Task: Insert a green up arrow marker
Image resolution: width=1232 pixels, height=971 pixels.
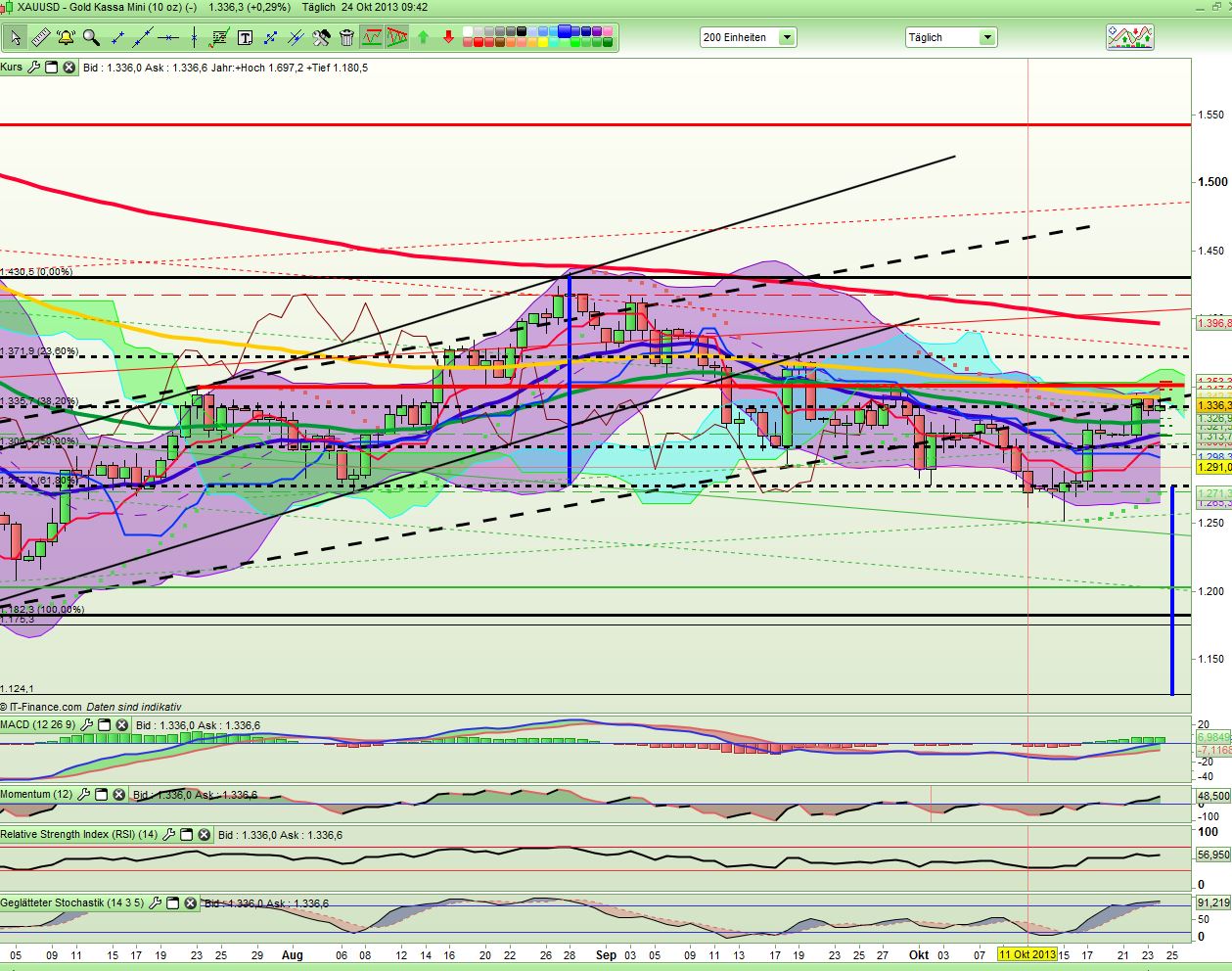Action: click(x=423, y=37)
